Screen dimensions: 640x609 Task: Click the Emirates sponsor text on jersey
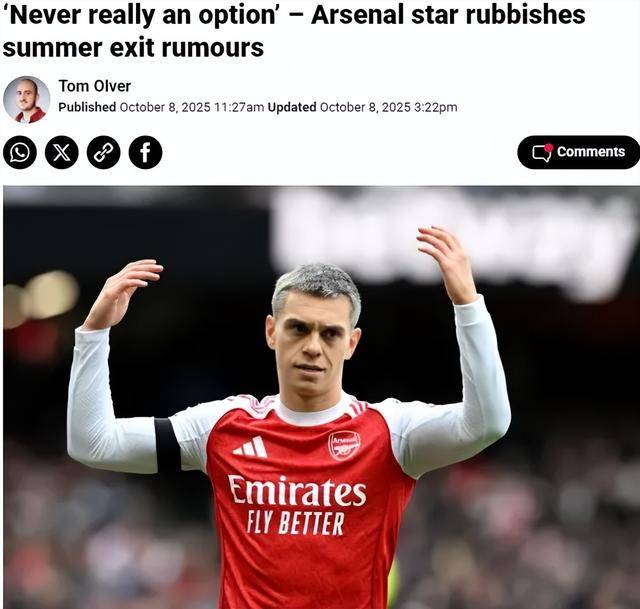[297, 490]
